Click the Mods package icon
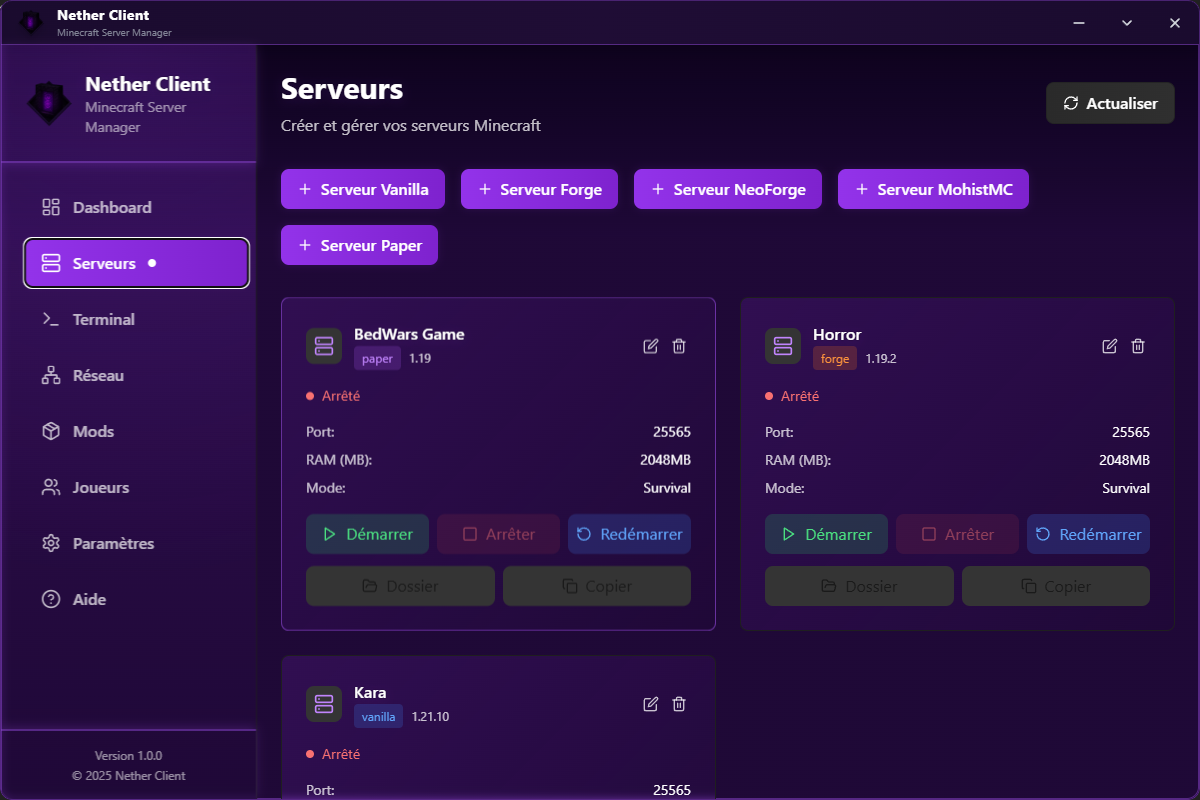Screen dimensions: 1200x800 (51, 431)
